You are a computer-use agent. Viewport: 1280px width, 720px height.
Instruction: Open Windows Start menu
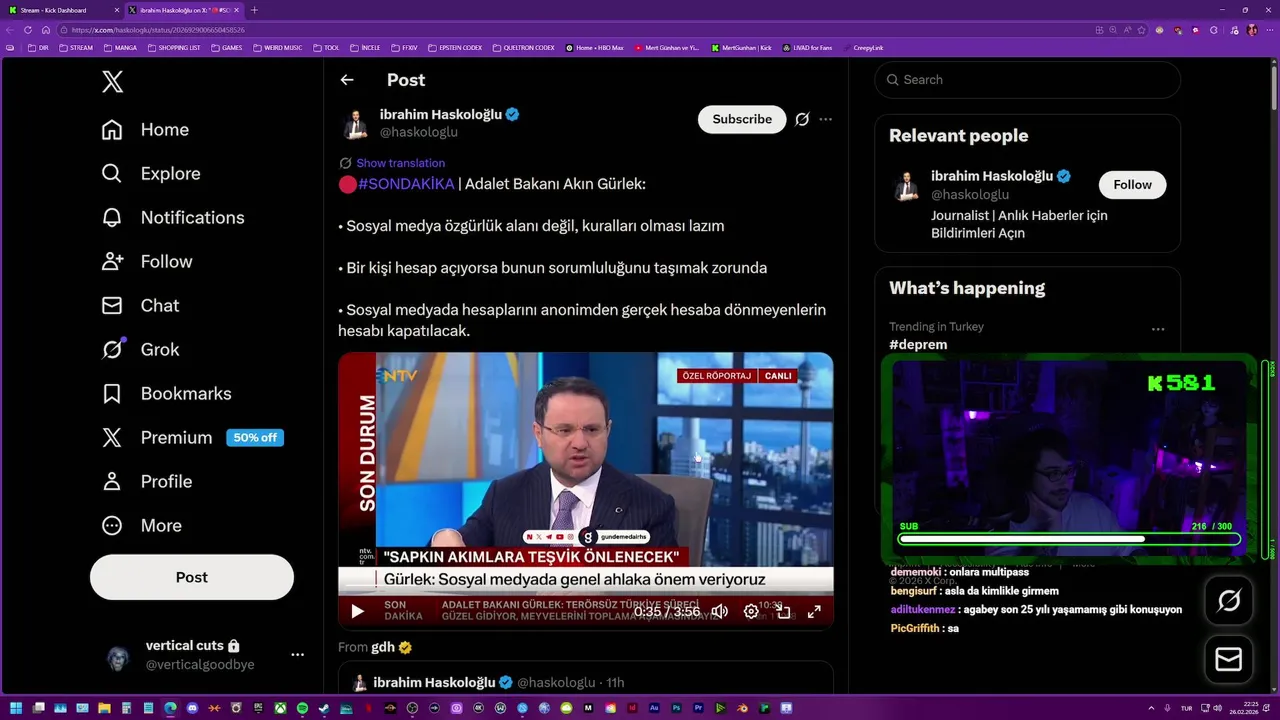(16, 708)
